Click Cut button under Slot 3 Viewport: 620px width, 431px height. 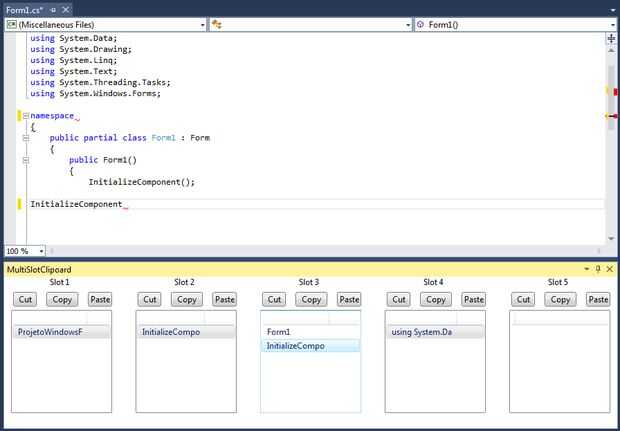pyautogui.click(x=274, y=299)
